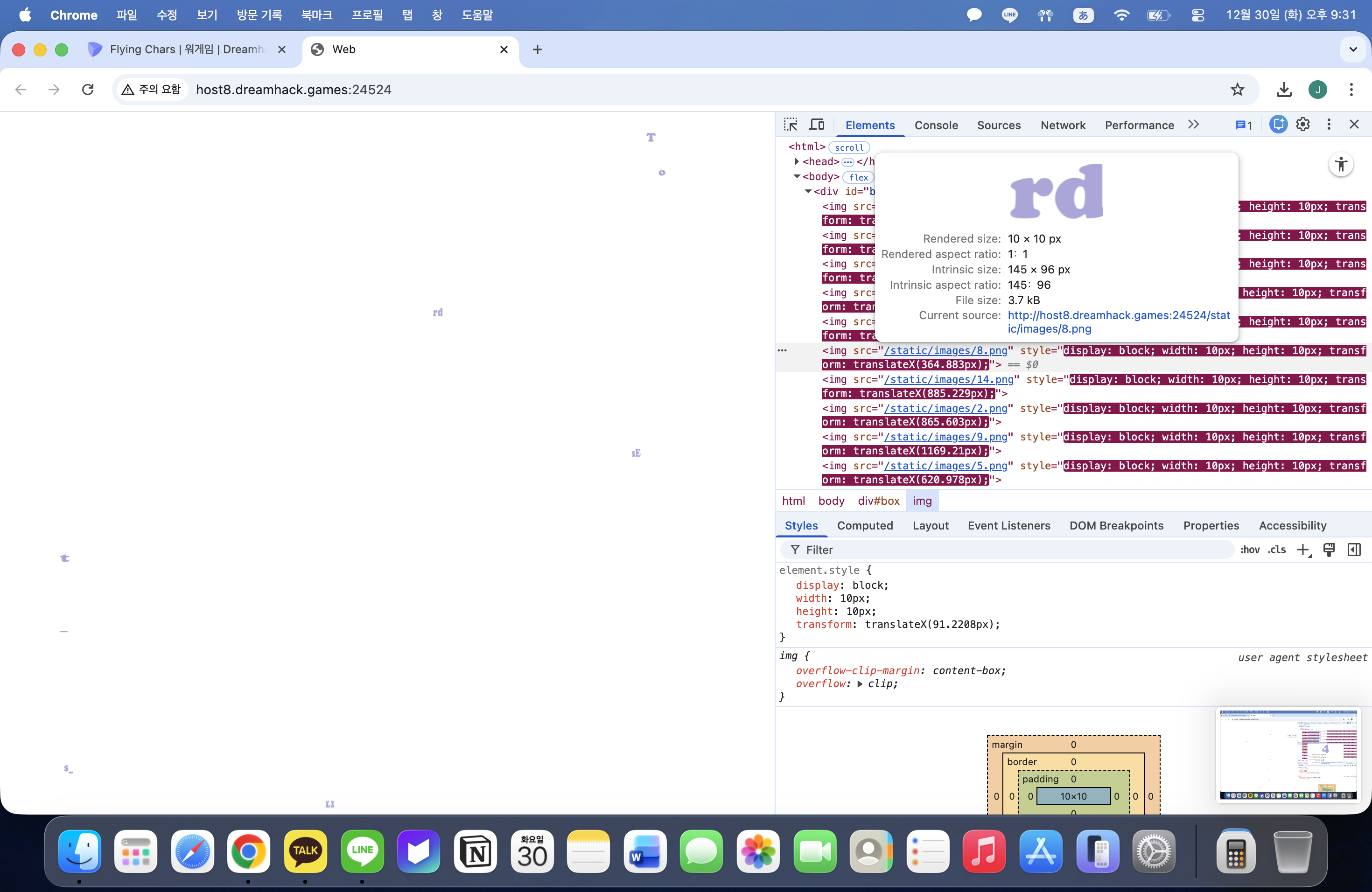
Task: Open the rendering emulation paintbrush icon
Action: click(x=1329, y=550)
